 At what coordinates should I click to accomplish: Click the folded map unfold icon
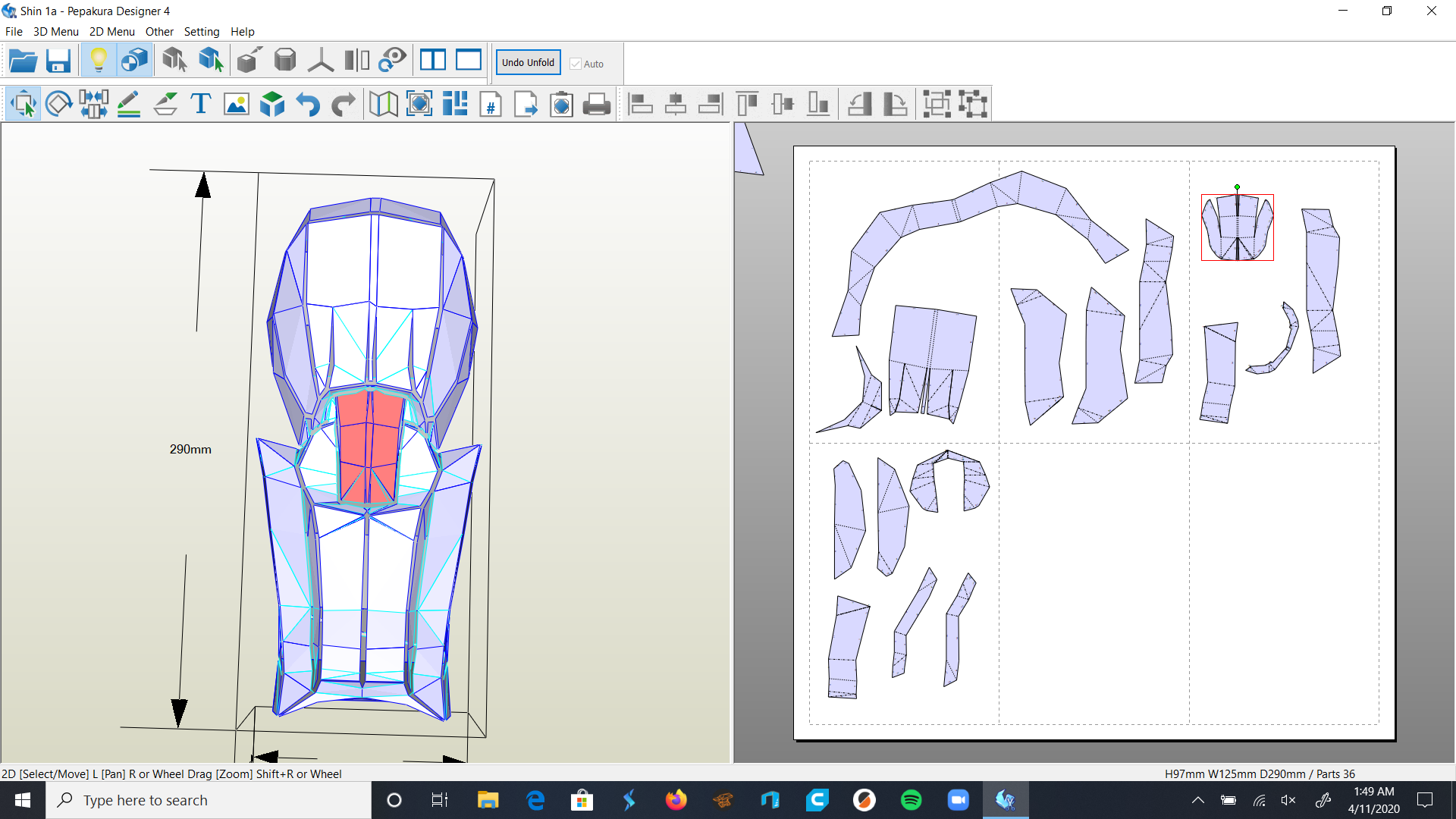click(384, 104)
